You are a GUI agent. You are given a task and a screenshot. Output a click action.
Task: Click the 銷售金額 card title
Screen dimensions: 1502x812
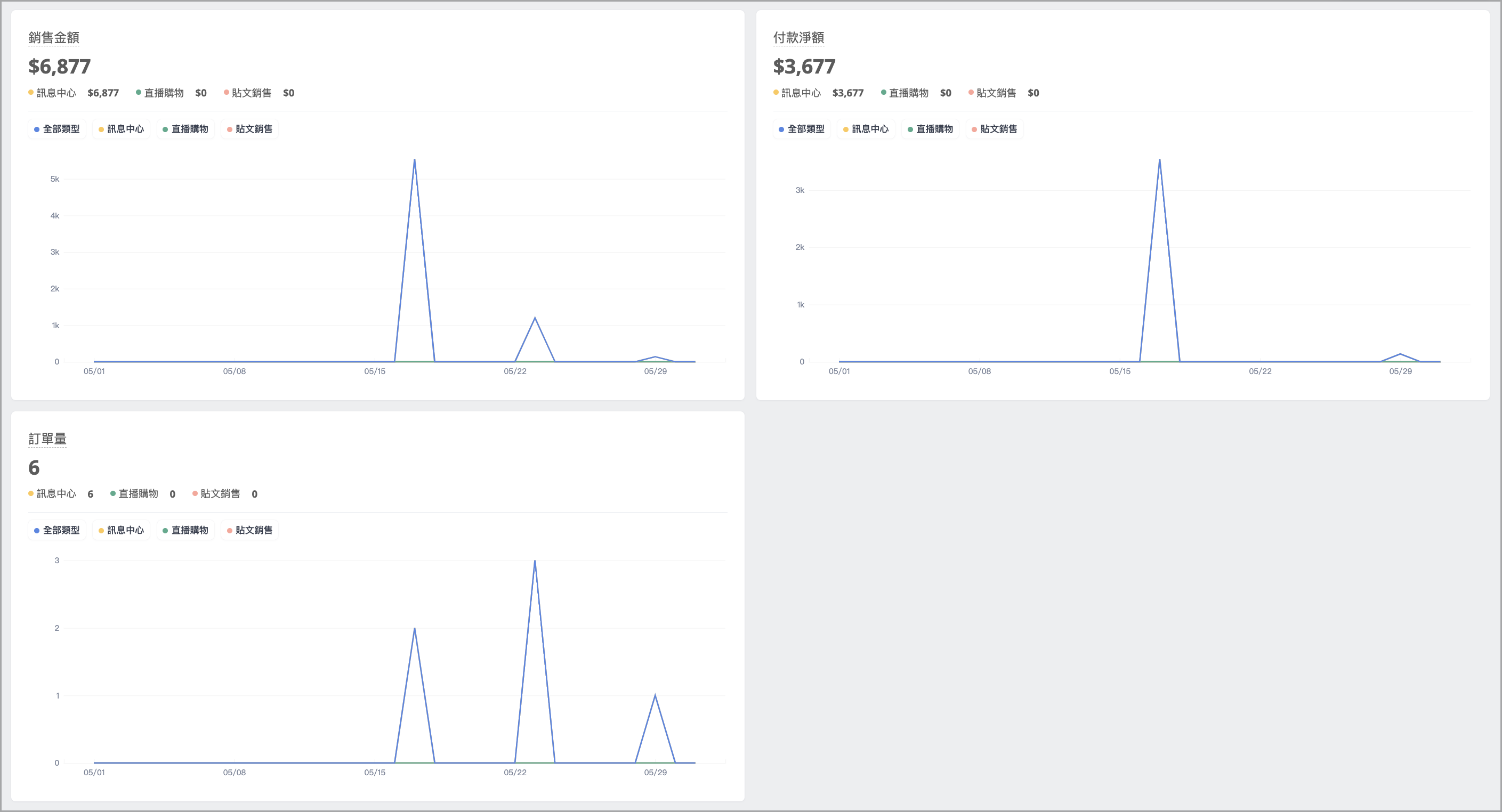pyautogui.click(x=54, y=38)
